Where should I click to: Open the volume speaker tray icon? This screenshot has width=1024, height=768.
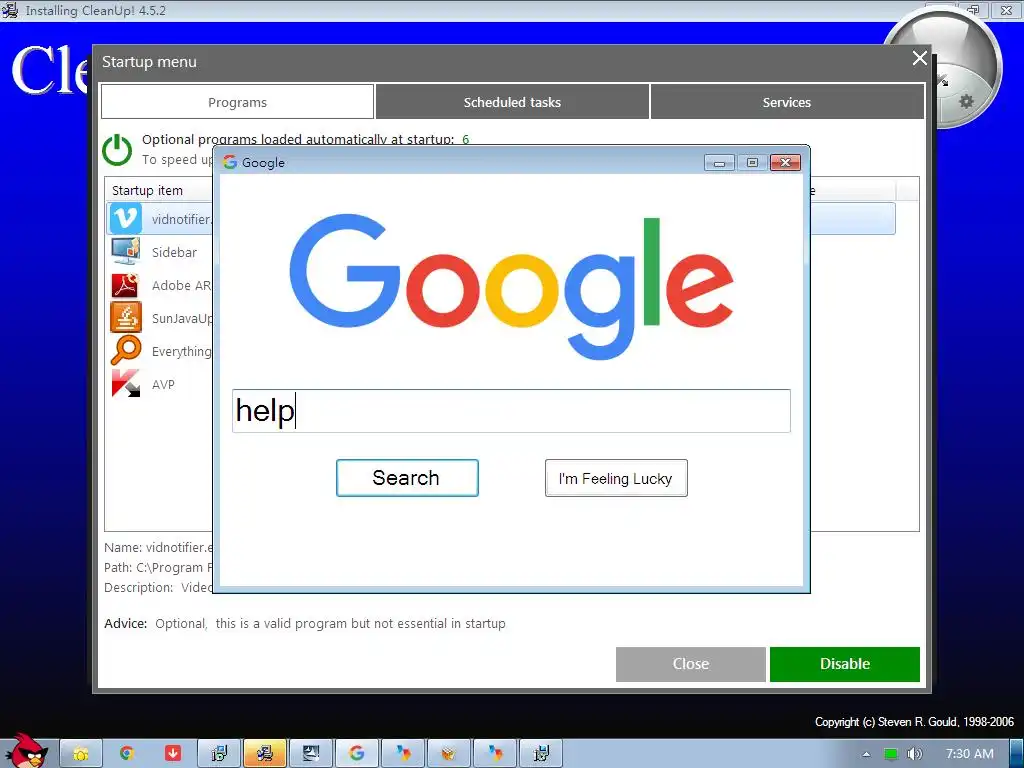tap(914, 754)
